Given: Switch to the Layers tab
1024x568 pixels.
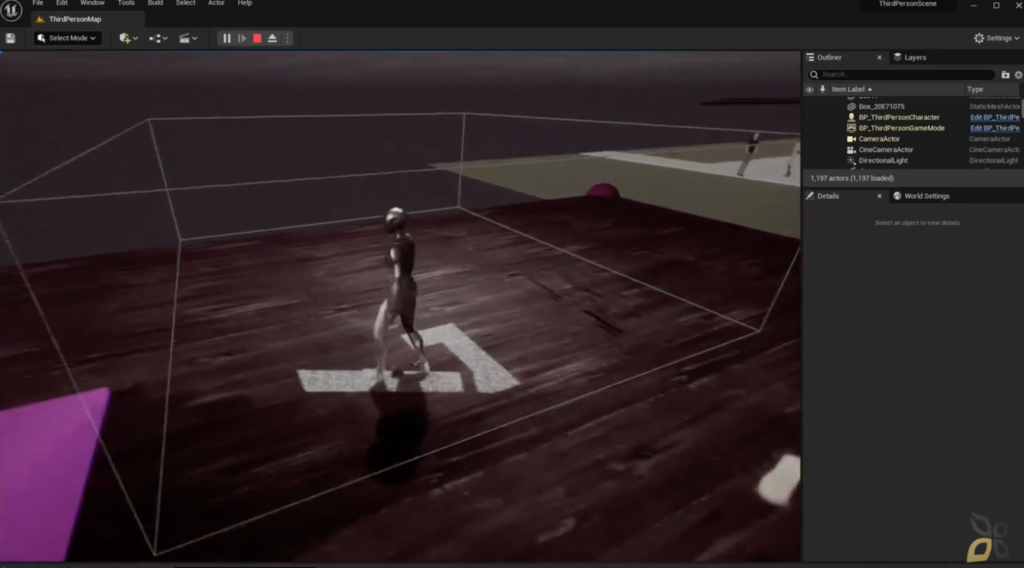Looking at the screenshot, I should [x=910, y=57].
